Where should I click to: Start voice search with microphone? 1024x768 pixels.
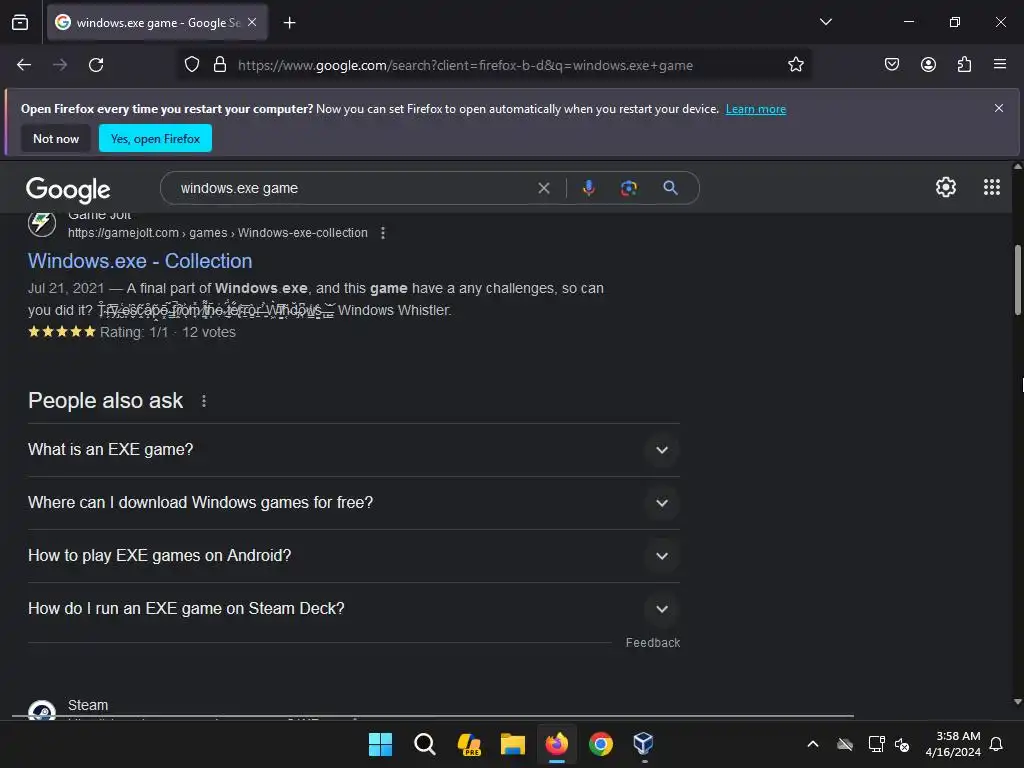(x=588, y=188)
